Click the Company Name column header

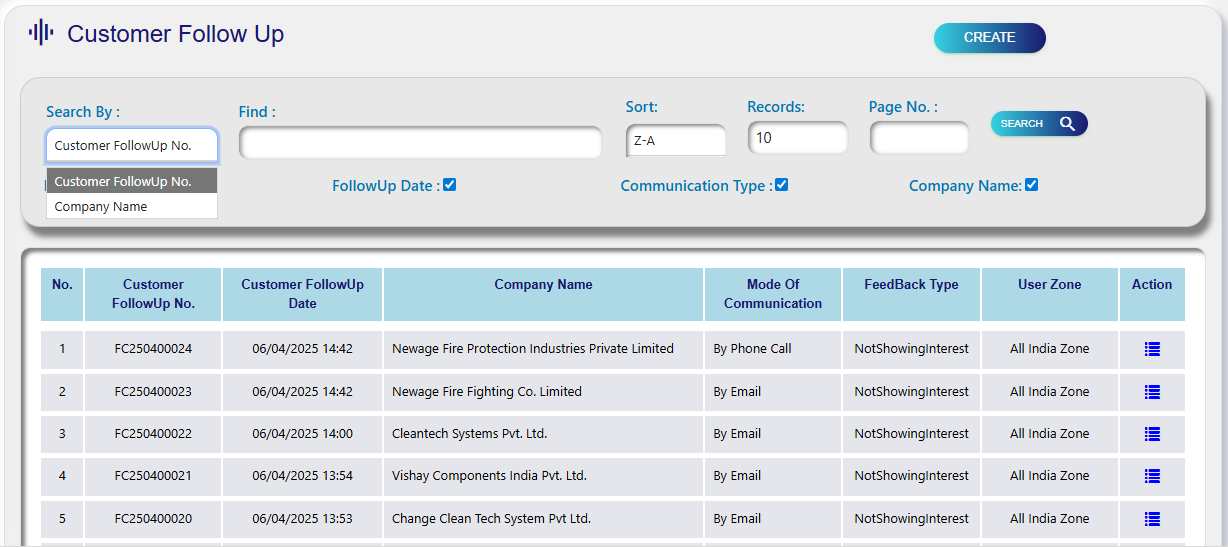coord(543,285)
